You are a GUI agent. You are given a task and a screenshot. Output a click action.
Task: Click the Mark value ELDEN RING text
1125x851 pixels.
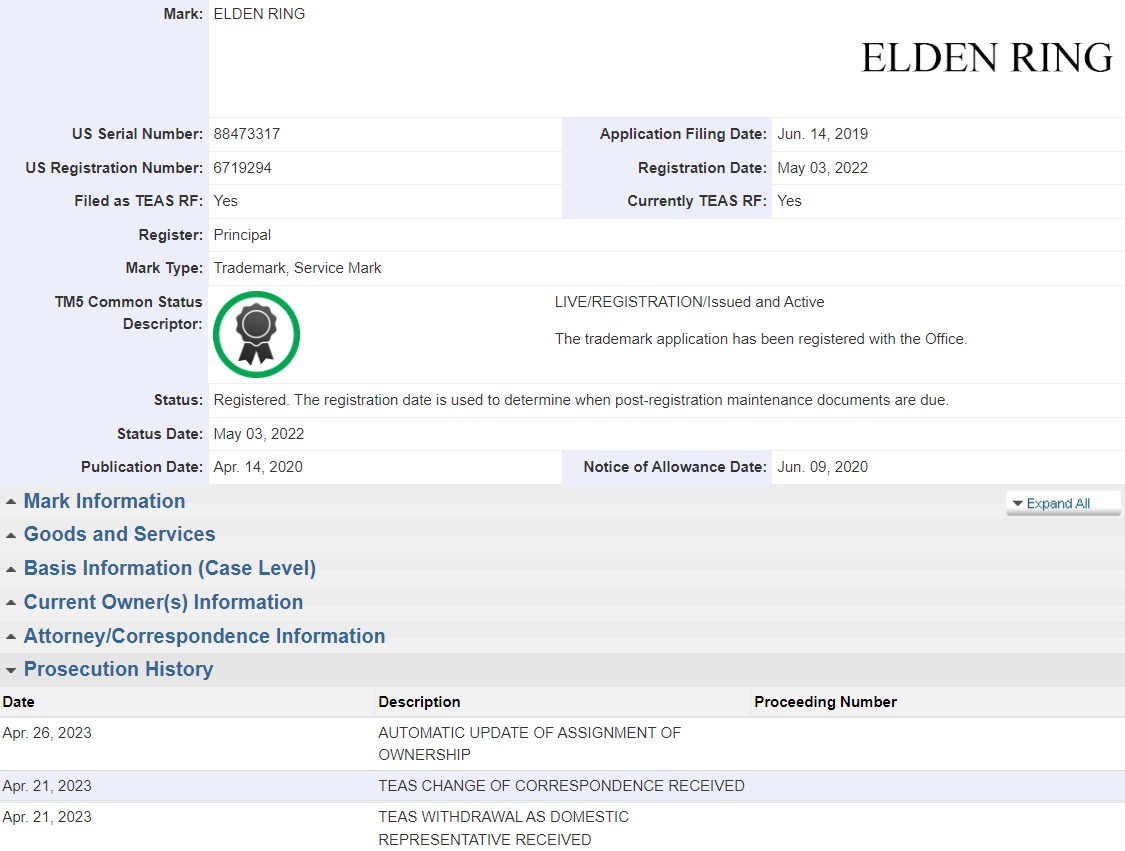tap(259, 14)
